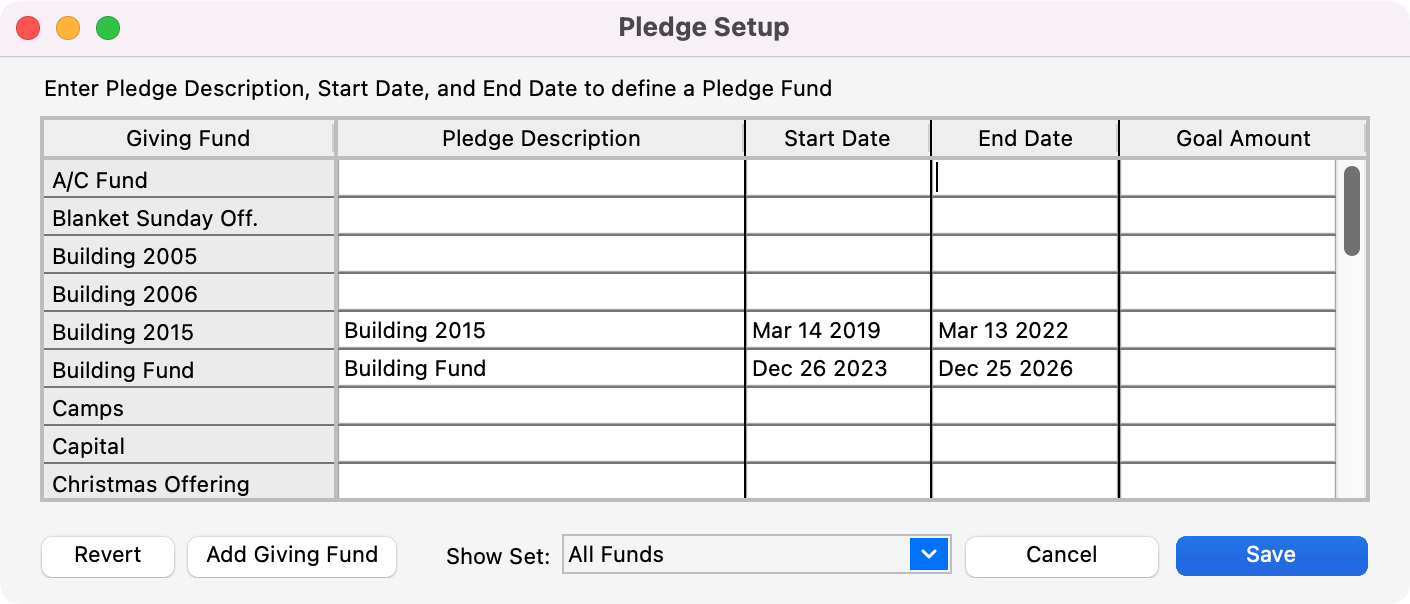Click the End Date column header
This screenshot has height=604, width=1410.
[1024, 138]
